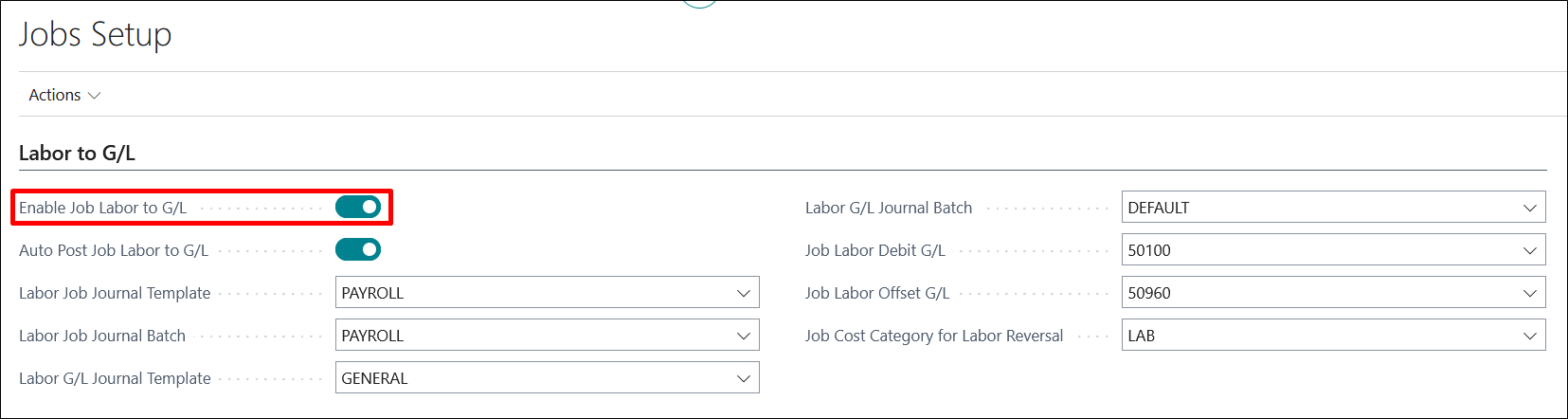The width and height of the screenshot is (1568, 419).
Task: Click the GENERAL value in Labor G/L Journal Template
Action: point(375,378)
